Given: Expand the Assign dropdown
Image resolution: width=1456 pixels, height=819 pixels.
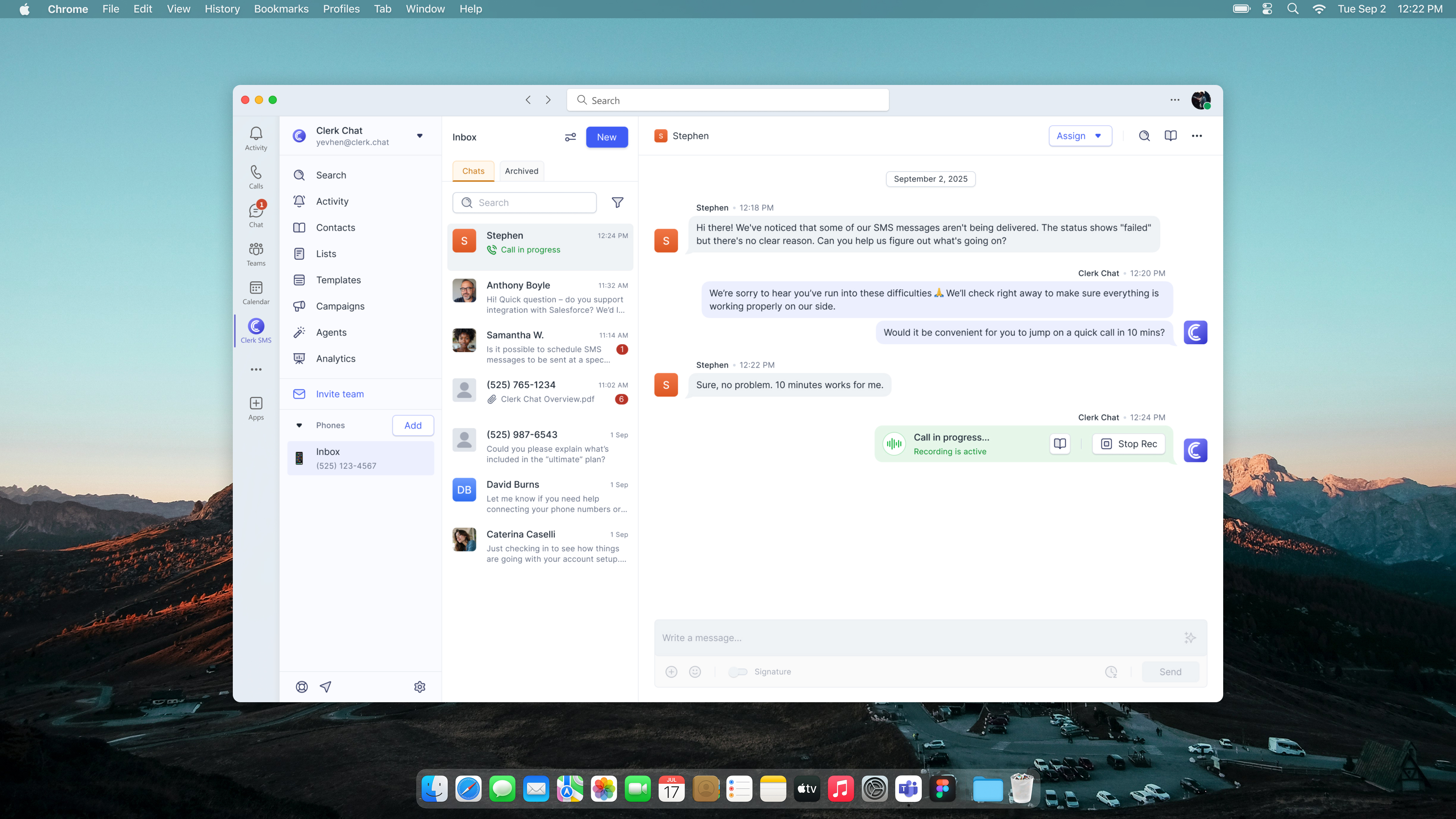Looking at the screenshot, I should pos(1079,136).
